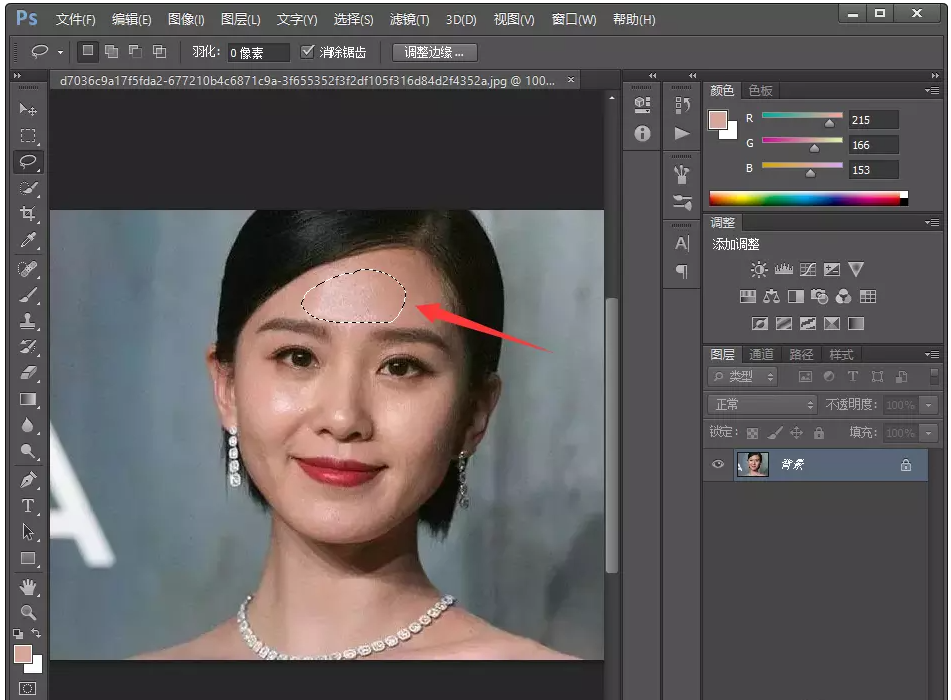Image resolution: width=951 pixels, height=700 pixels.
Task: Select the Clone Stamp tool
Action: pos(28,321)
